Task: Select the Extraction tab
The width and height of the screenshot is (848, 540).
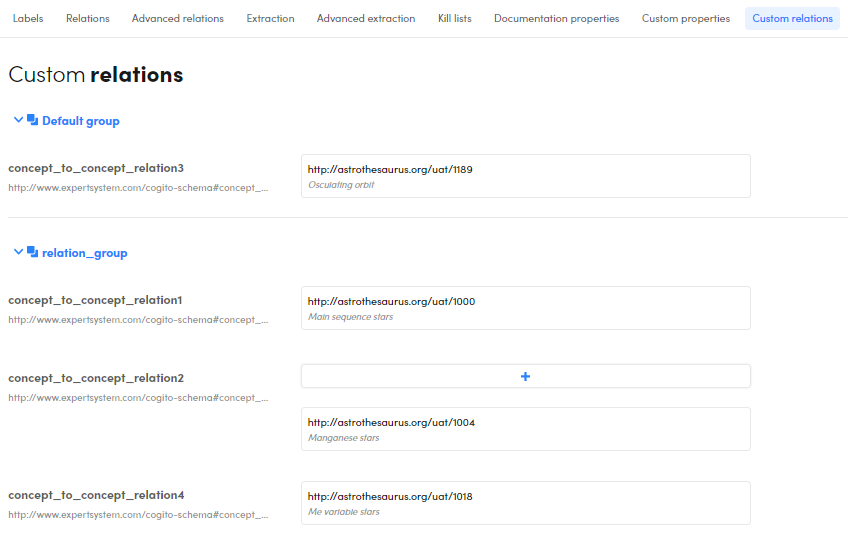Action: click(x=271, y=18)
